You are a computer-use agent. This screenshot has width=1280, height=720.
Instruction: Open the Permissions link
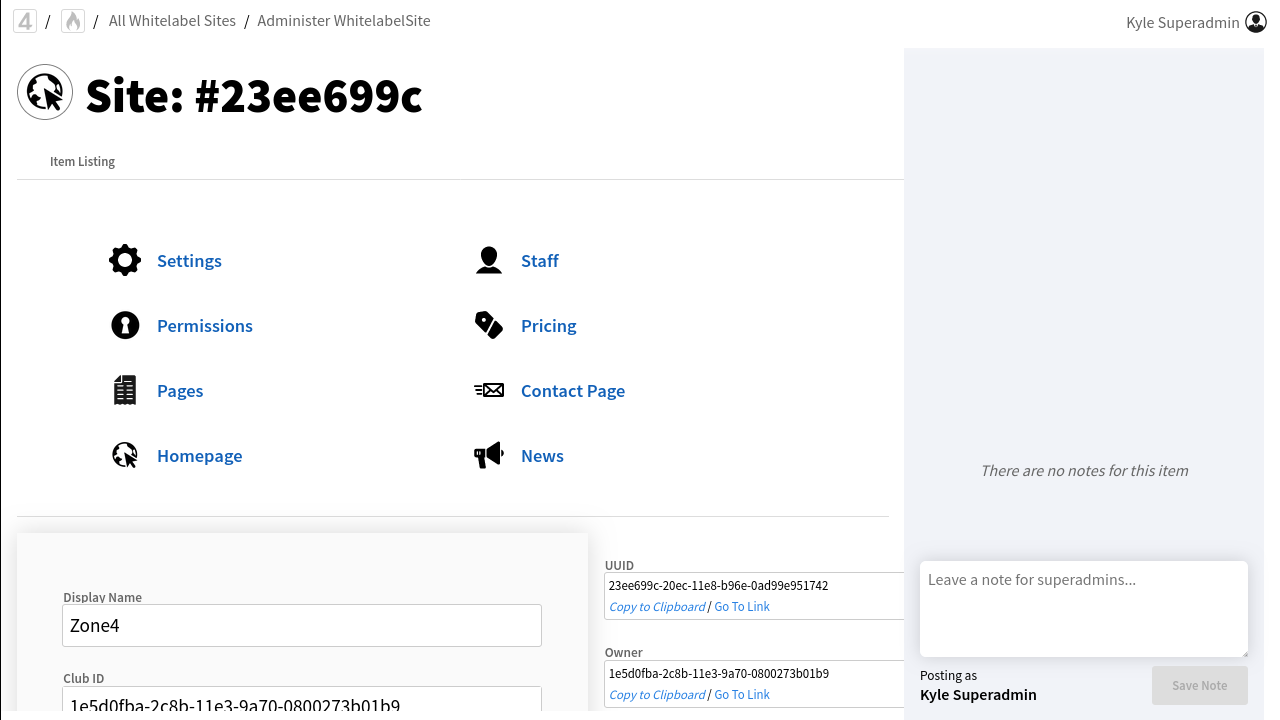point(204,326)
